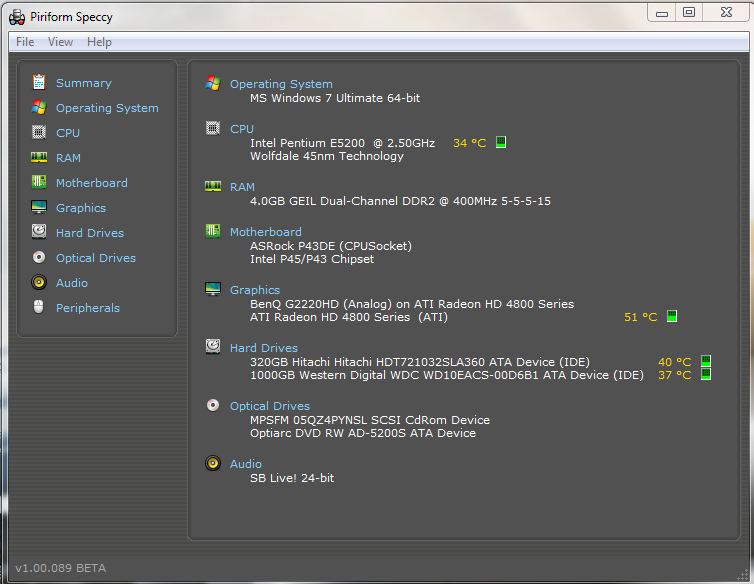Click the Optical Drives disc icon in sidebar
Viewport: 754px width, 584px height.
39,257
